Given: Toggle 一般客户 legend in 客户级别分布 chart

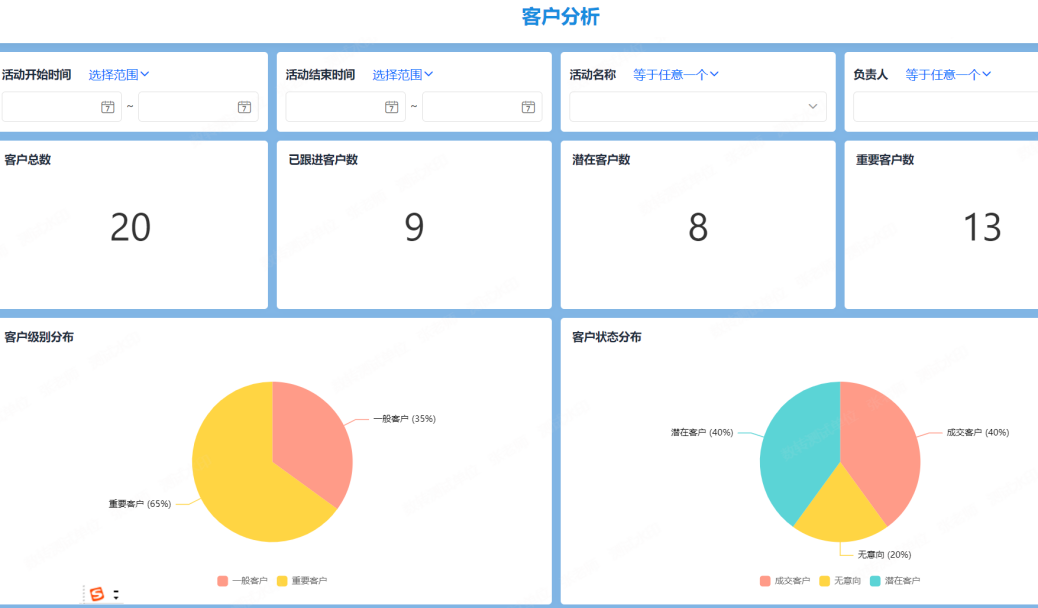Looking at the screenshot, I should click(x=242, y=580).
